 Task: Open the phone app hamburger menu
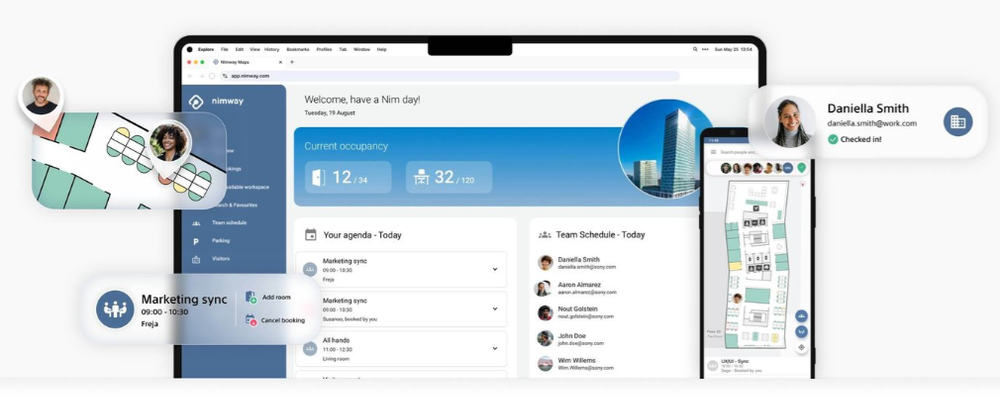[713, 152]
